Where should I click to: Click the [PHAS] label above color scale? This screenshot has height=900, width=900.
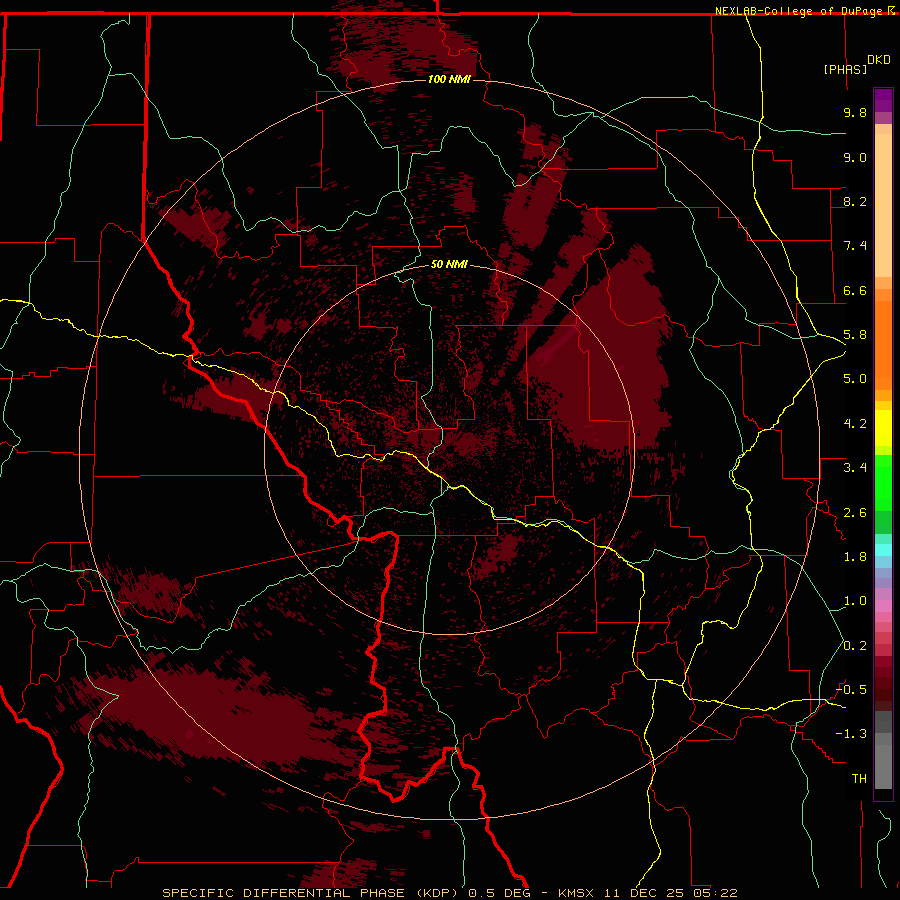click(845, 69)
